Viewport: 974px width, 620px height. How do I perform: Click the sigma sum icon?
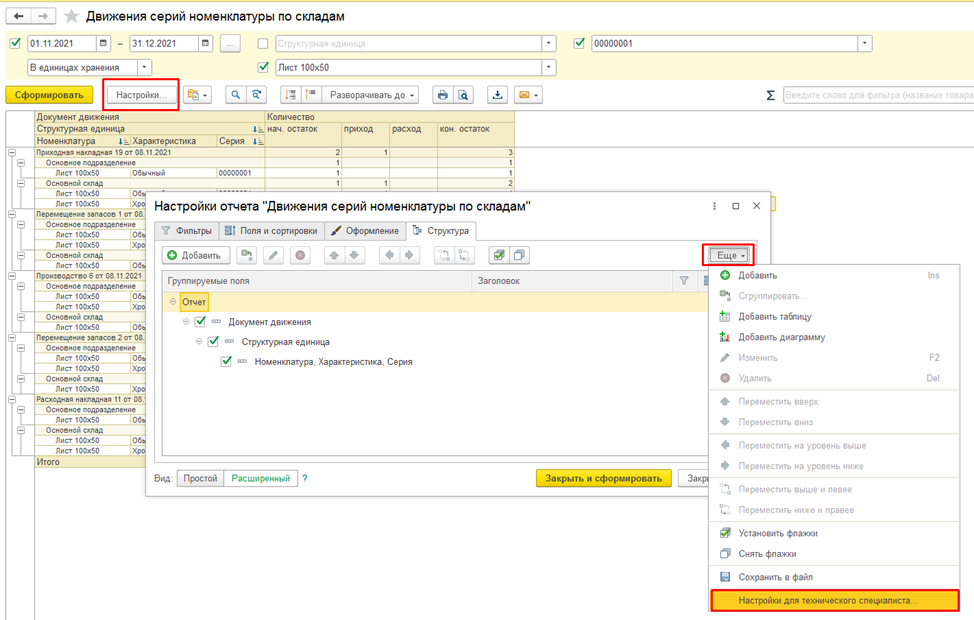click(770, 95)
